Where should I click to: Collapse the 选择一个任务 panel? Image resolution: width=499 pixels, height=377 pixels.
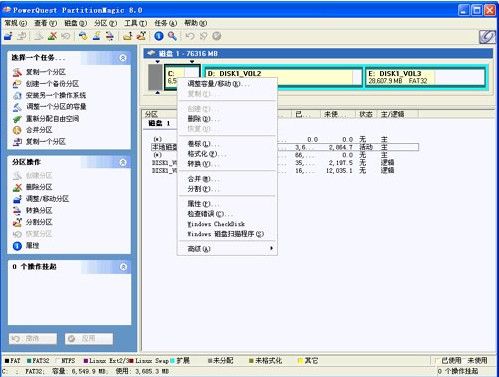pyautogui.click(x=123, y=58)
